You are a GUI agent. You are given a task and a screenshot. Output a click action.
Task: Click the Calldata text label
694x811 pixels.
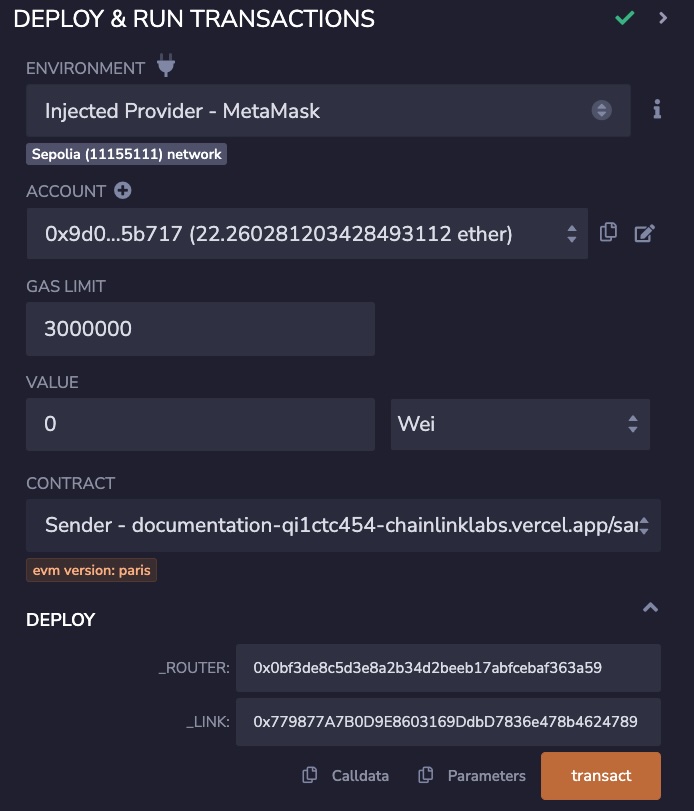coord(360,776)
